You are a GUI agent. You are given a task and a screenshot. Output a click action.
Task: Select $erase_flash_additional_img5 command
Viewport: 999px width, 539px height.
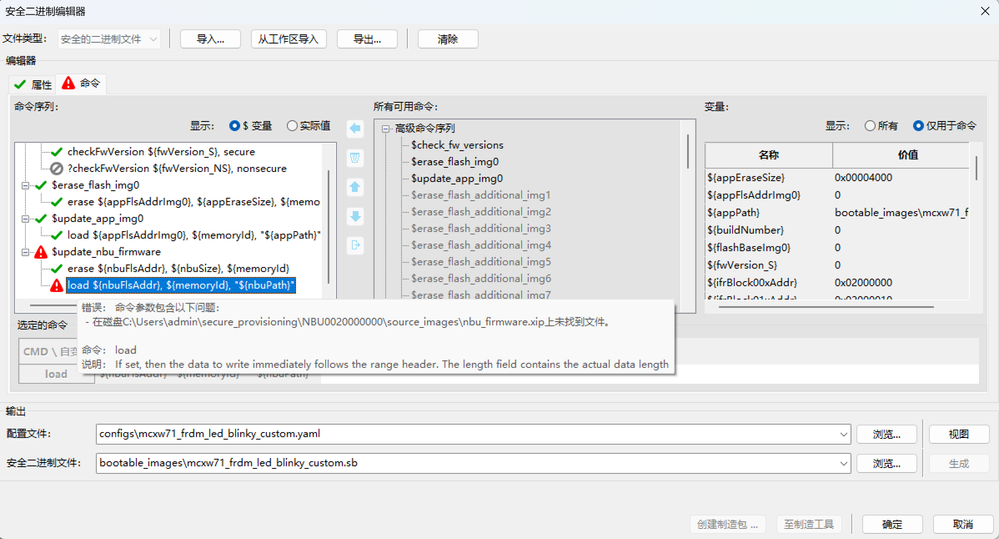[481, 262]
